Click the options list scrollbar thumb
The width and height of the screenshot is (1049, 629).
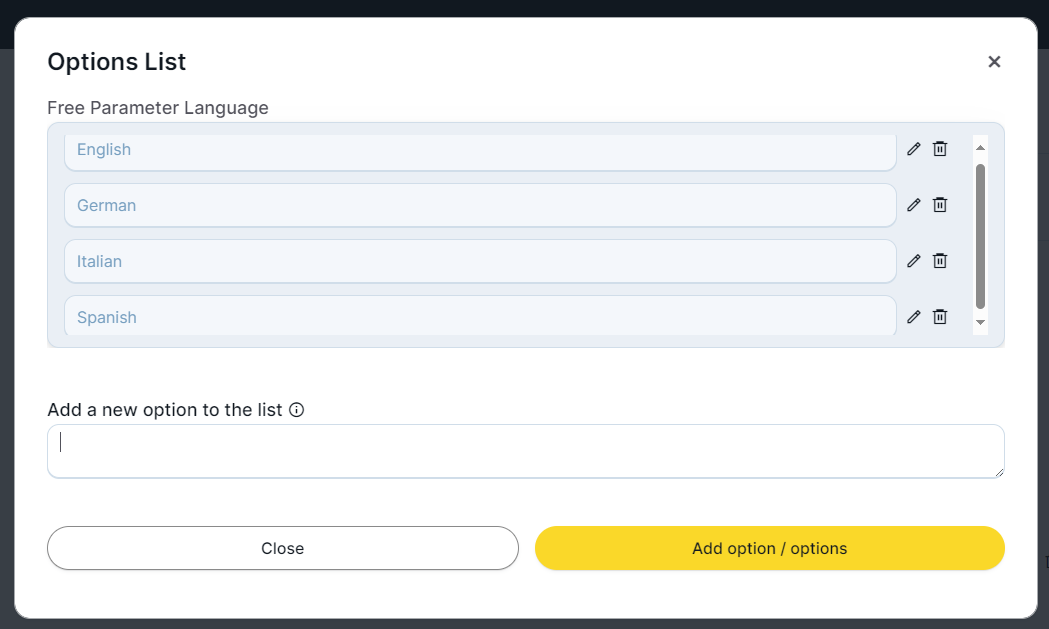pyautogui.click(x=980, y=235)
